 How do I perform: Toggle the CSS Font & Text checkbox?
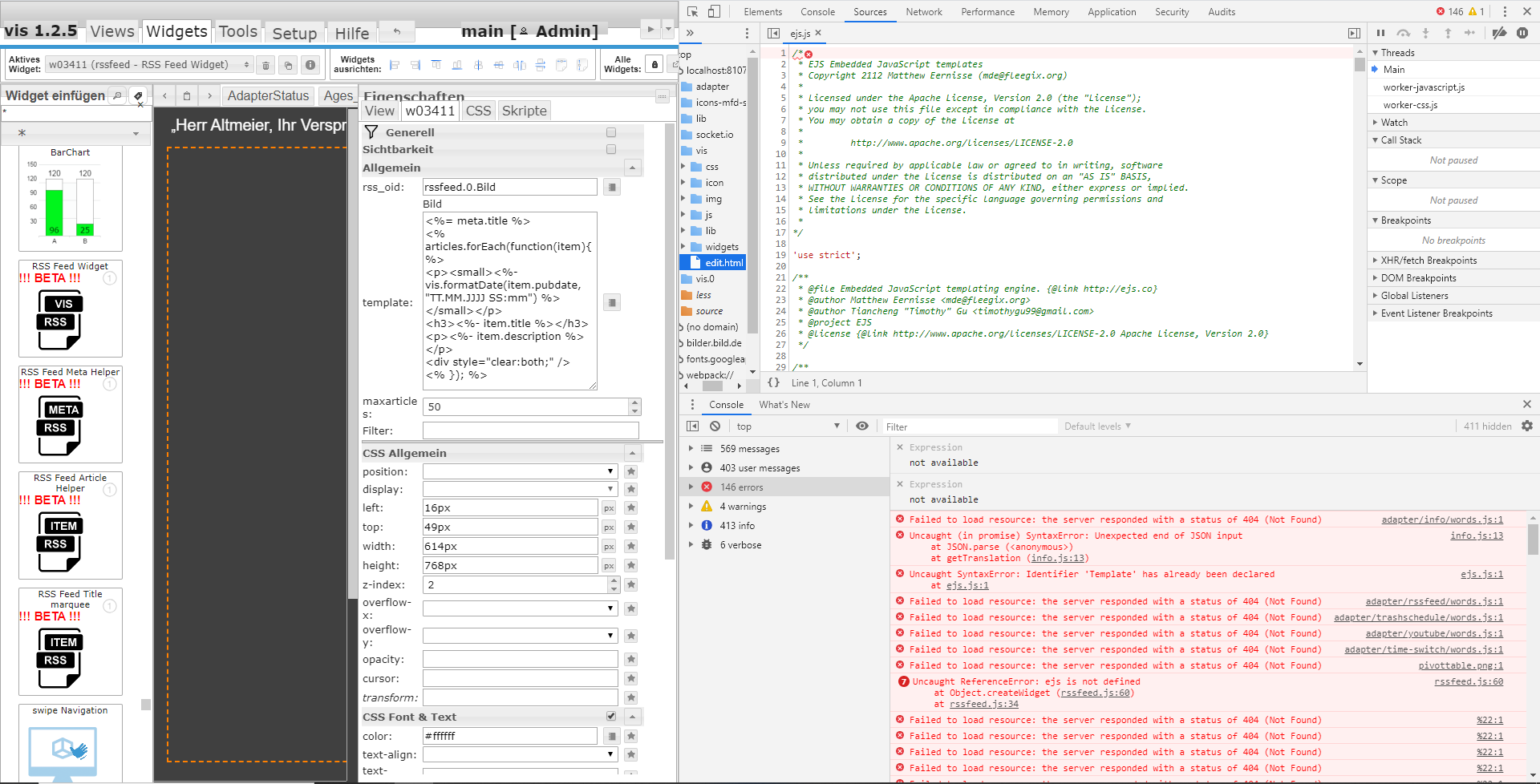[611, 716]
